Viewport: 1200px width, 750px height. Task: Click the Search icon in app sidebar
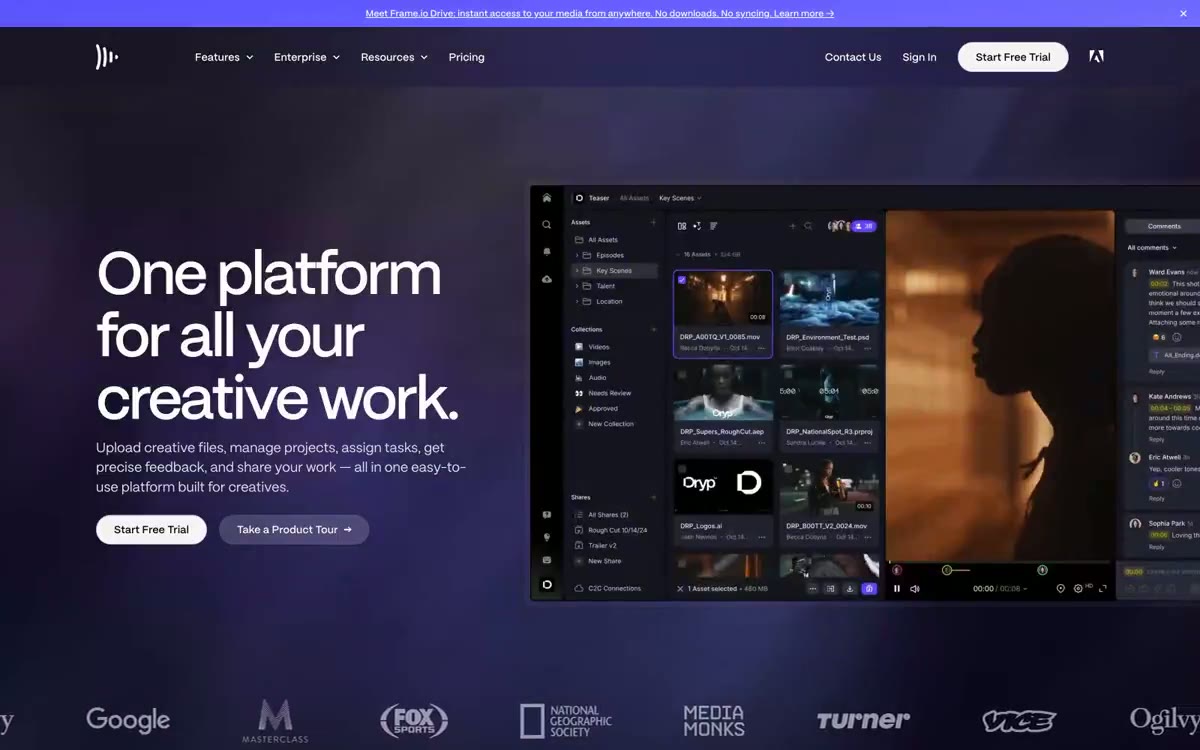click(x=547, y=225)
